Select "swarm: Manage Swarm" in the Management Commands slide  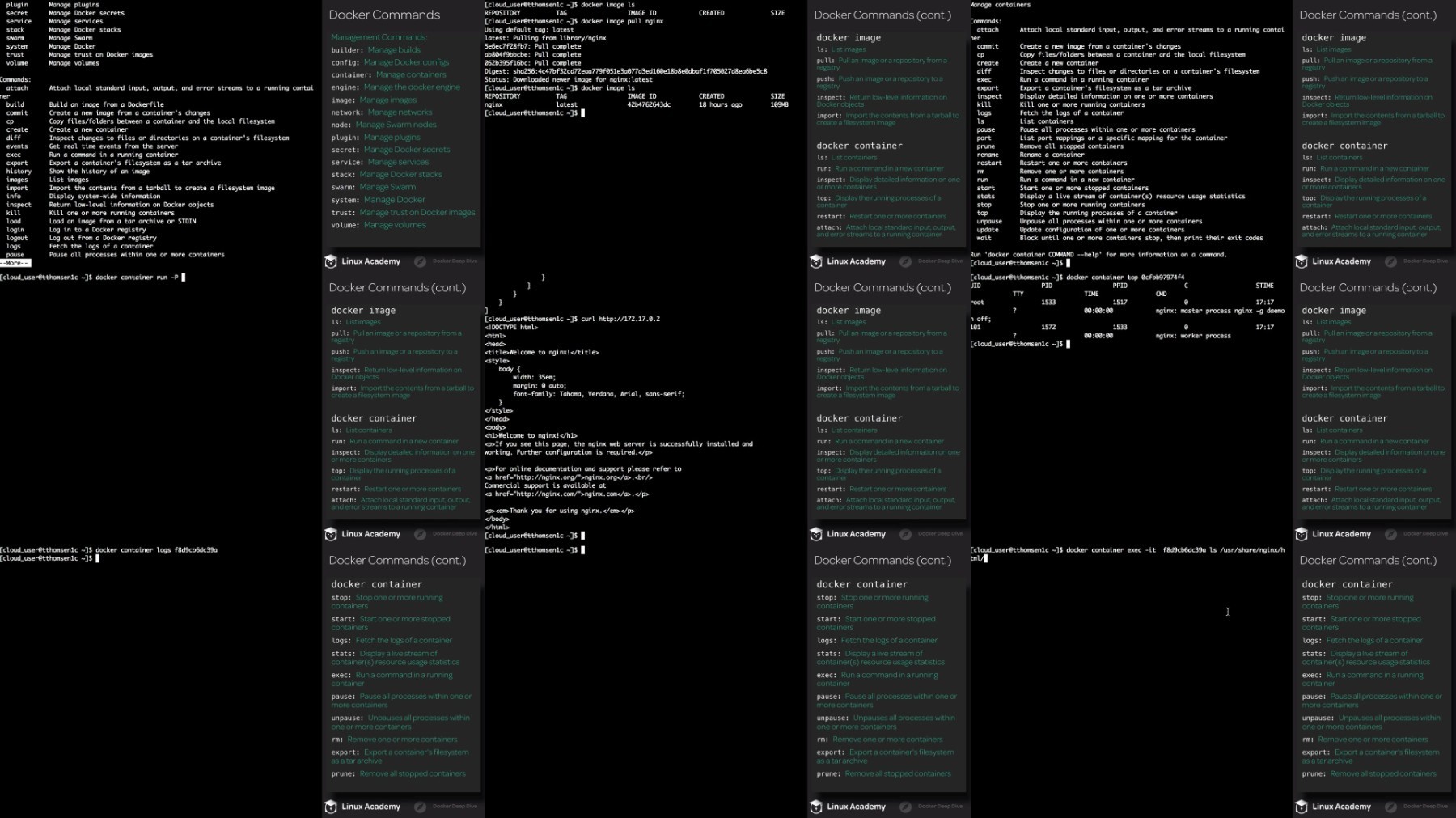tap(373, 187)
